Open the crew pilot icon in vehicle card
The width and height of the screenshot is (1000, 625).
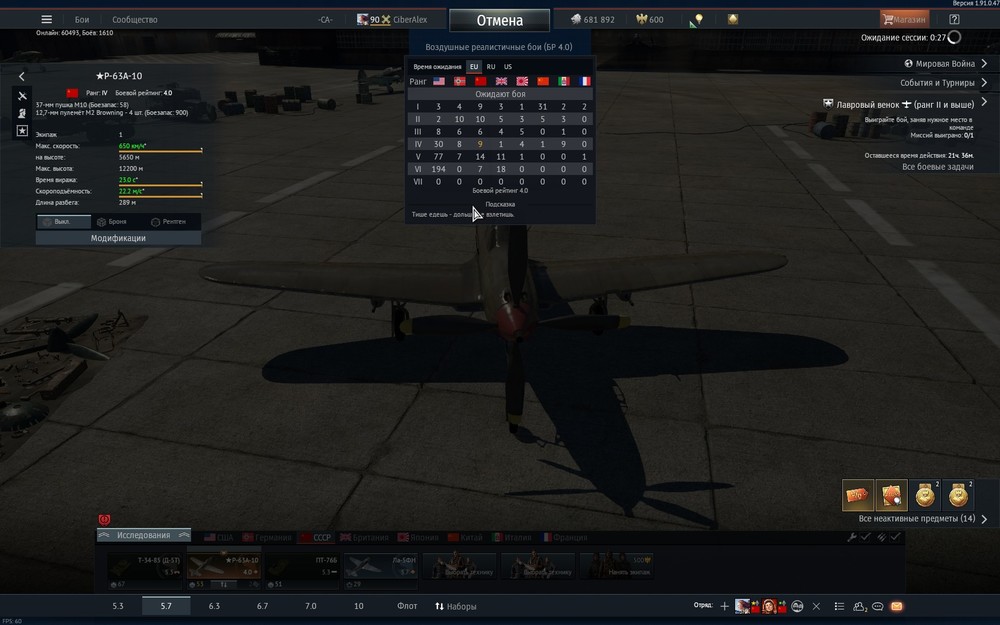pyautogui.click(x=22, y=113)
